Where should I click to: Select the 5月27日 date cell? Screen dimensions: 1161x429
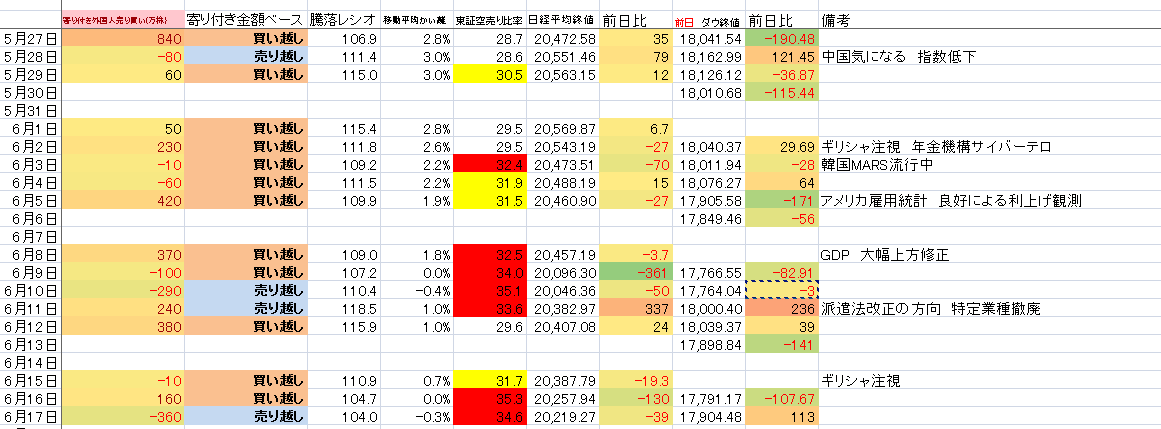pyautogui.click(x=30, y=38)
